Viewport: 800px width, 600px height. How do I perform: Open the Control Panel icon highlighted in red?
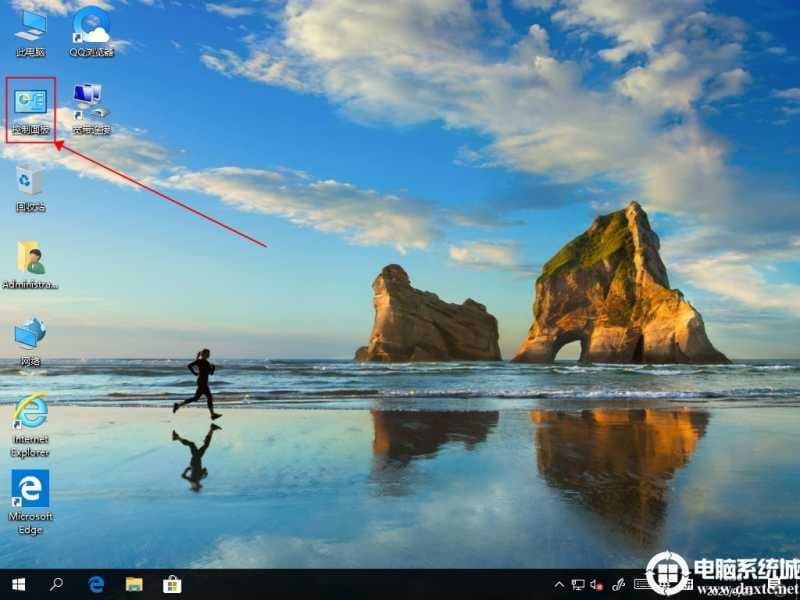click(x=32, y=100)
